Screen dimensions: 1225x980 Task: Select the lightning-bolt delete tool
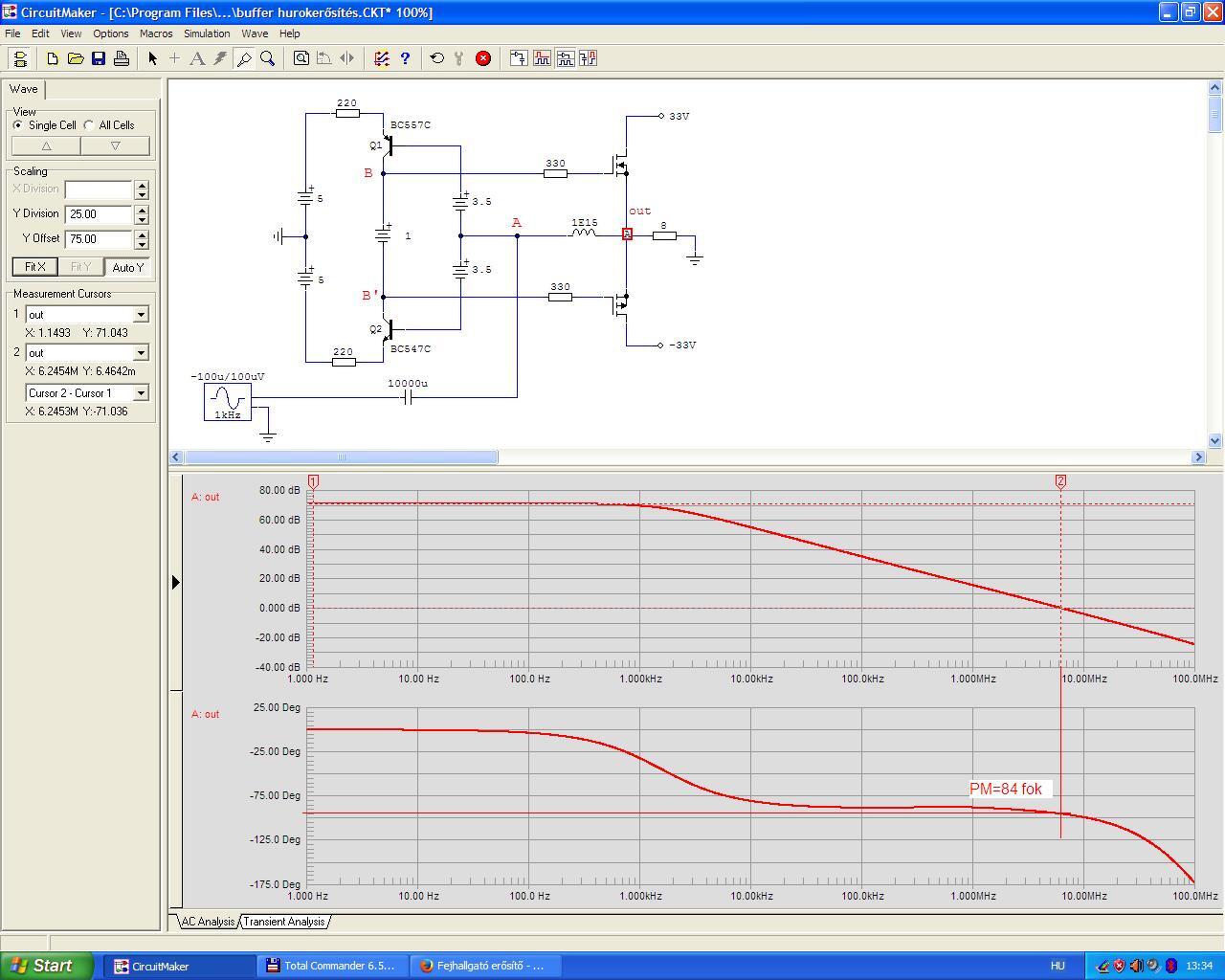tap(220, 58)
